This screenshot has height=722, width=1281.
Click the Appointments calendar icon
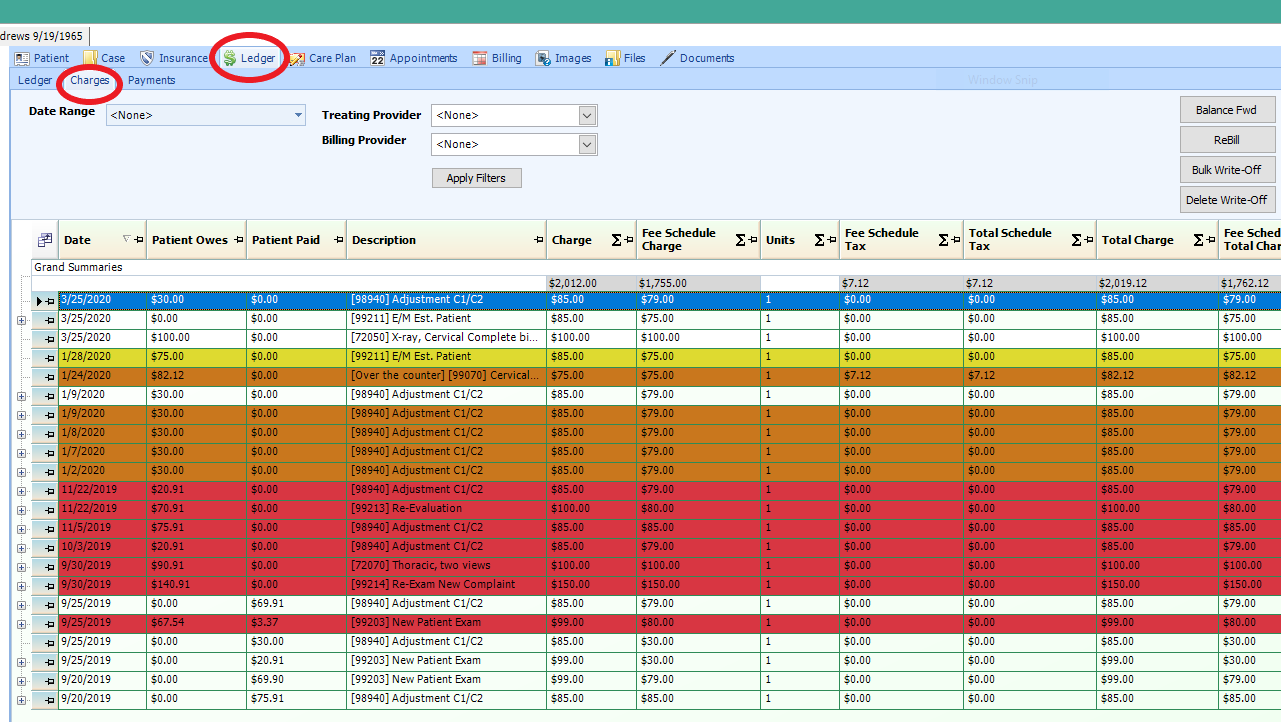click(378, 57)
